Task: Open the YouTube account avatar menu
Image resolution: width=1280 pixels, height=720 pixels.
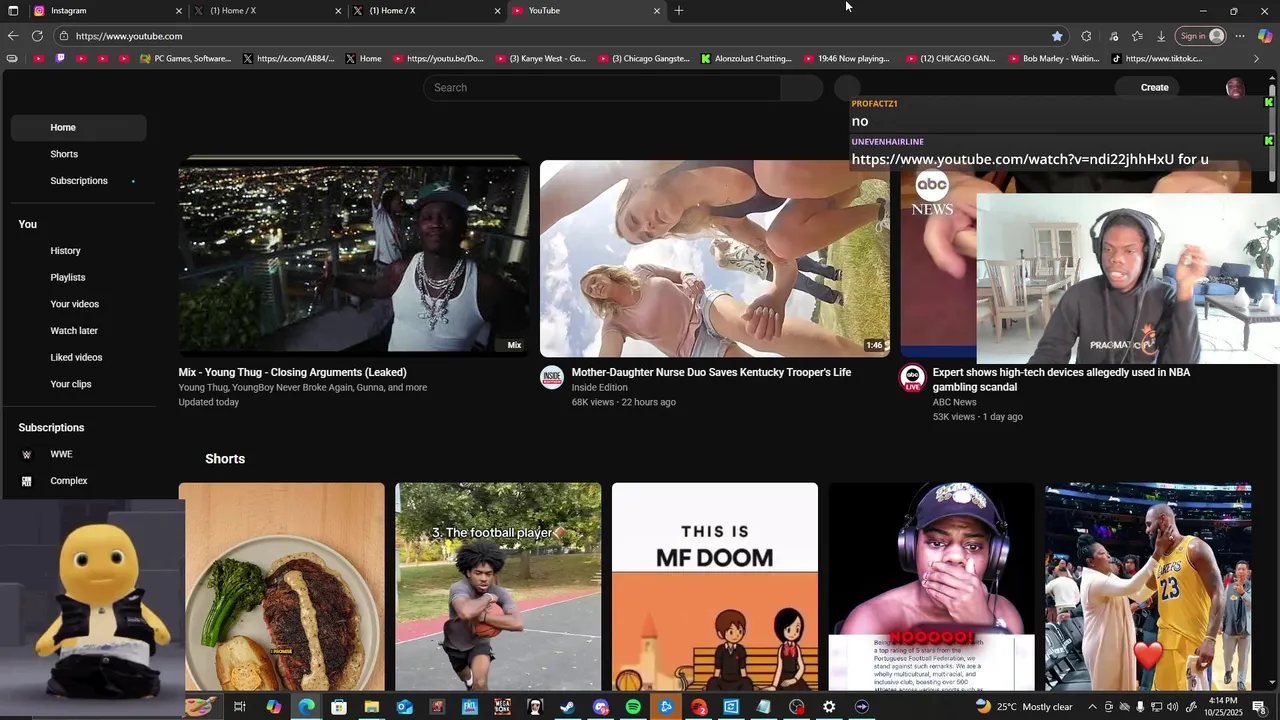Action: coord(1235,88)
